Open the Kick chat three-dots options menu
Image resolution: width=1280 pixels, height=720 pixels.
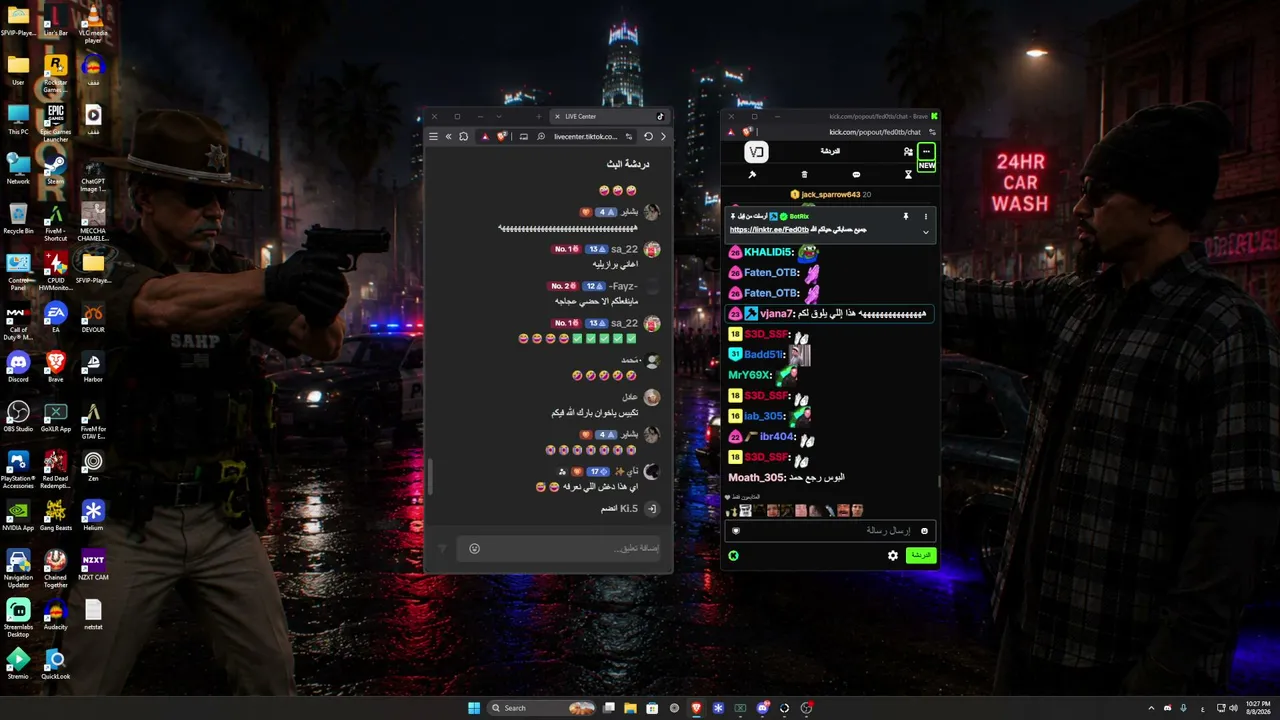pyautogui.click(x=926, y=152)
